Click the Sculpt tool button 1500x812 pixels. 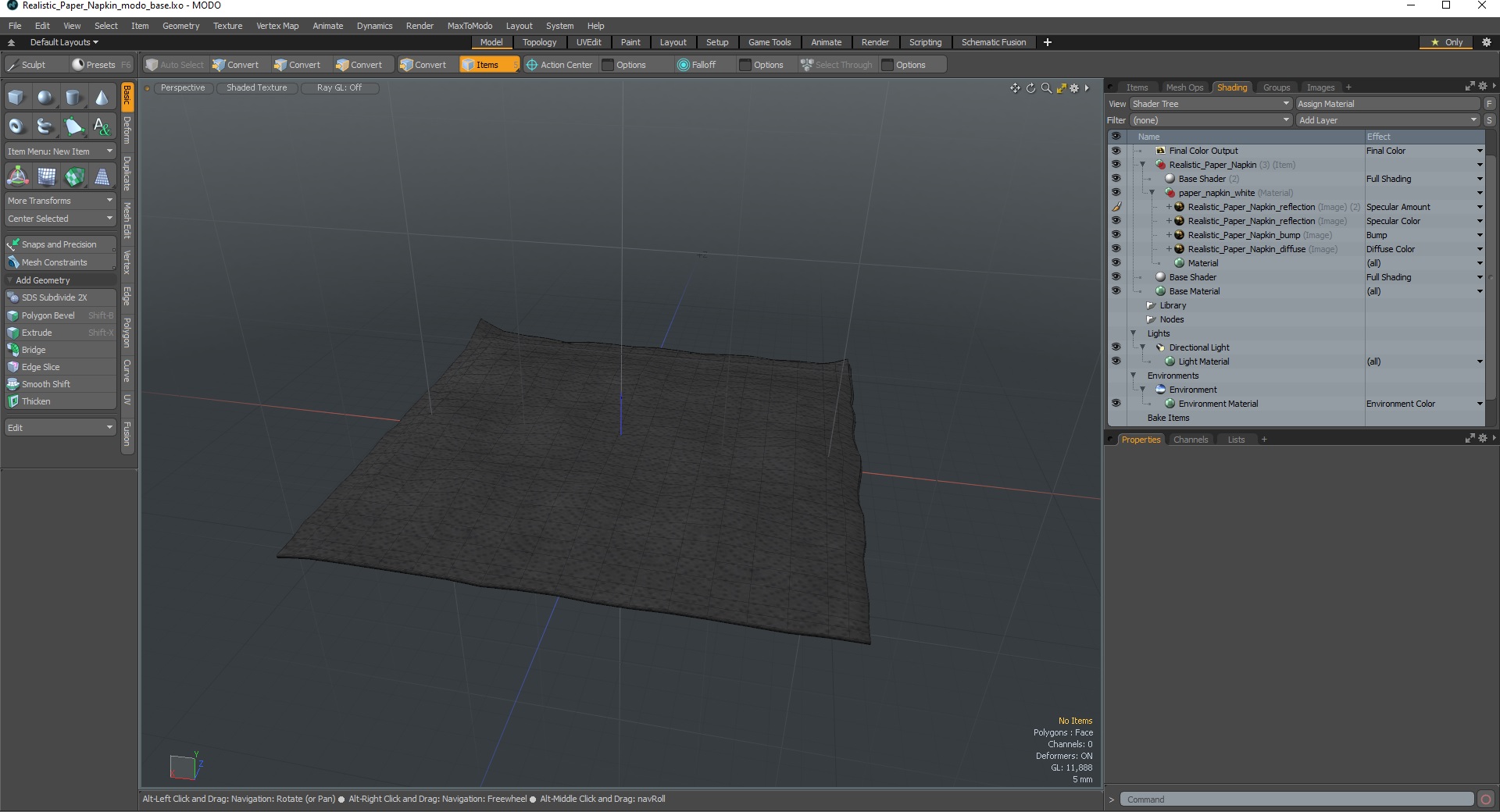[x=34, y=65]
